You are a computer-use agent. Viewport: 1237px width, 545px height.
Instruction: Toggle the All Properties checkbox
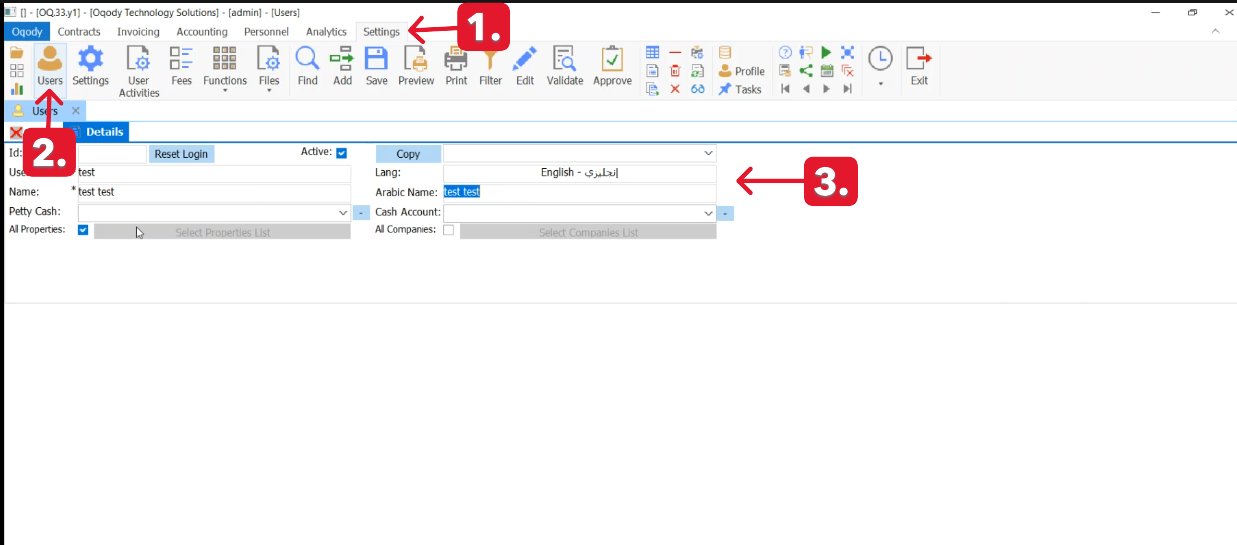[x=83, y=230]
